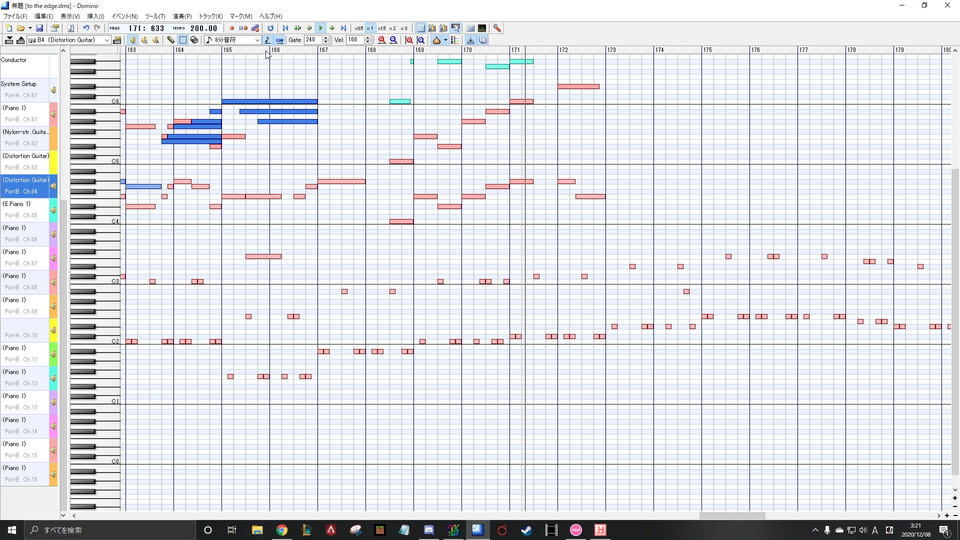Open the 編集(E) menu
960x540 pixels.
click(x=43, y=17)
